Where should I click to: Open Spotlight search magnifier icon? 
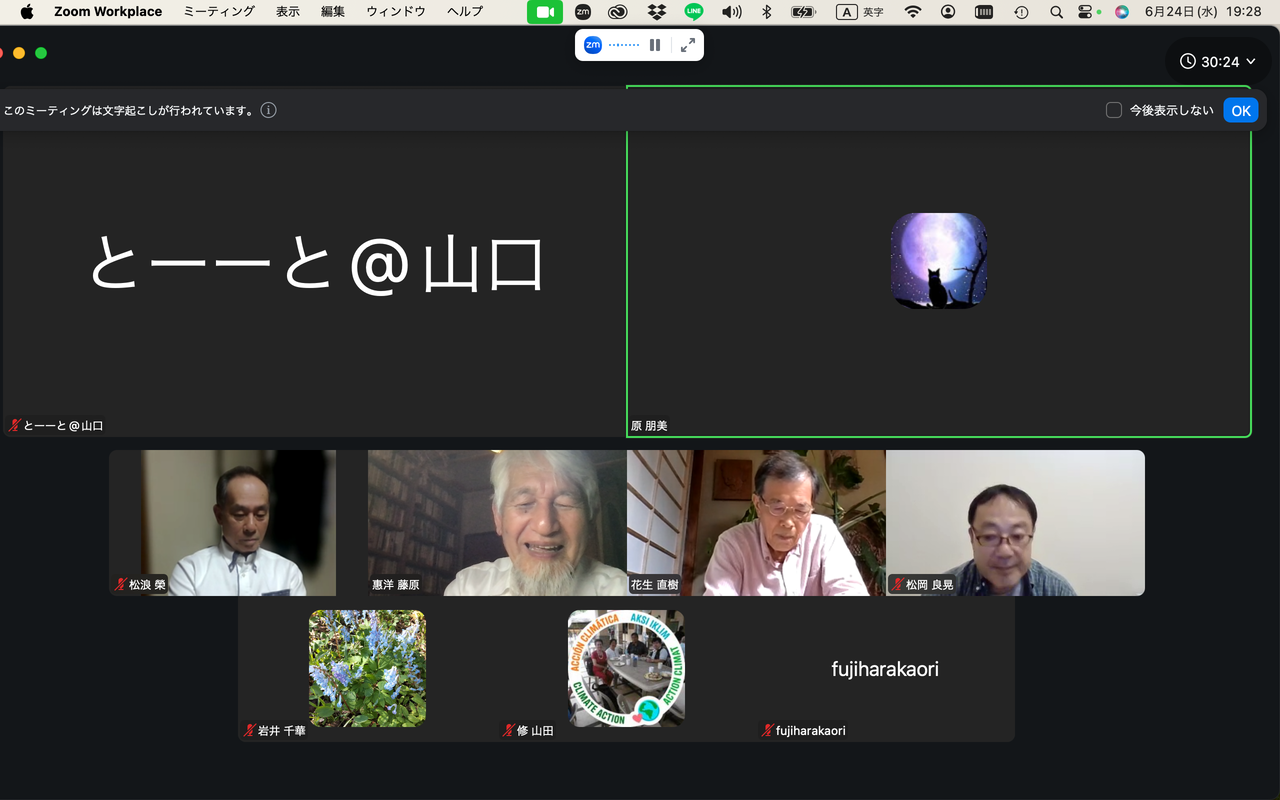tap(1056, 12)
